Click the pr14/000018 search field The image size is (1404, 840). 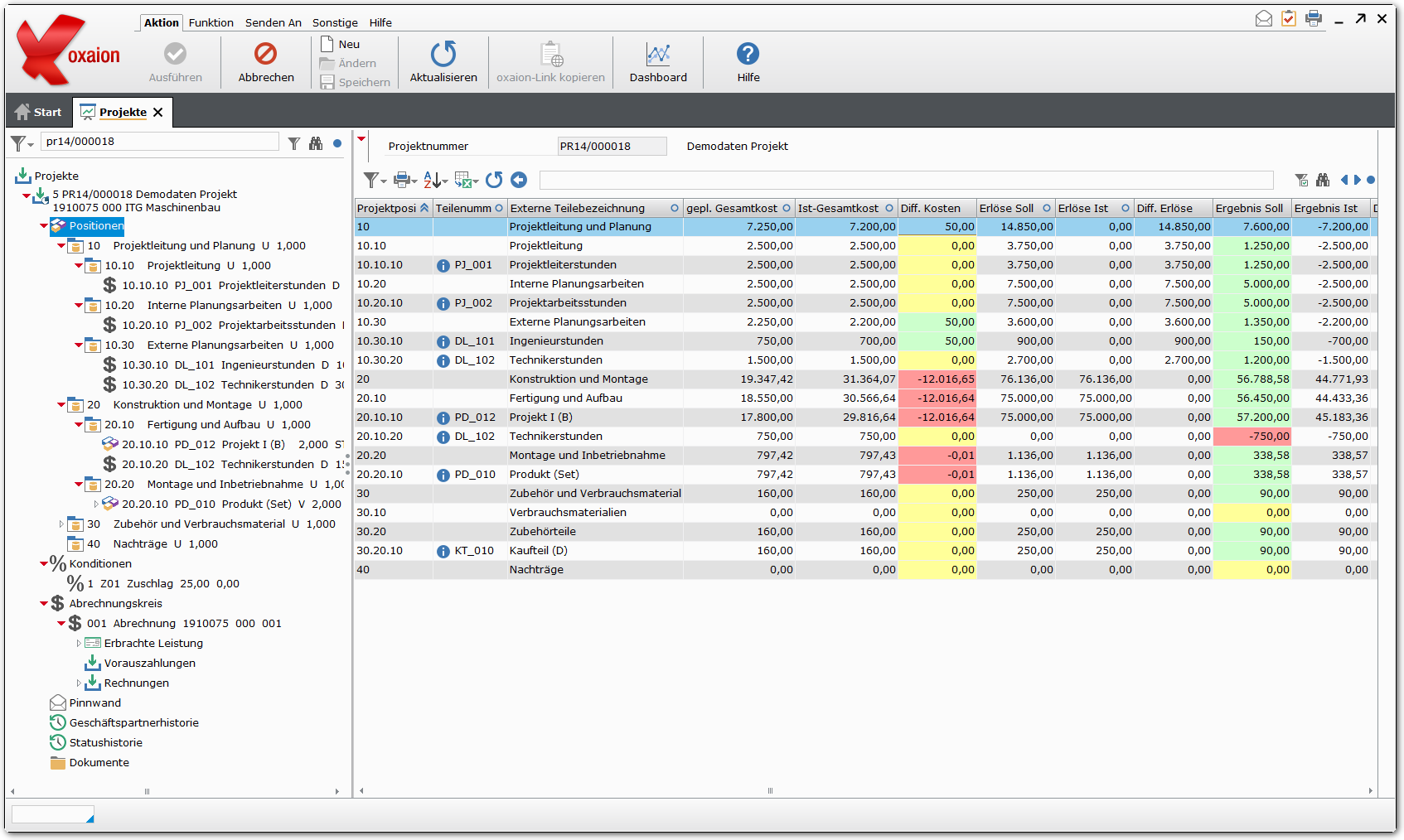click(x=161, y=142)
